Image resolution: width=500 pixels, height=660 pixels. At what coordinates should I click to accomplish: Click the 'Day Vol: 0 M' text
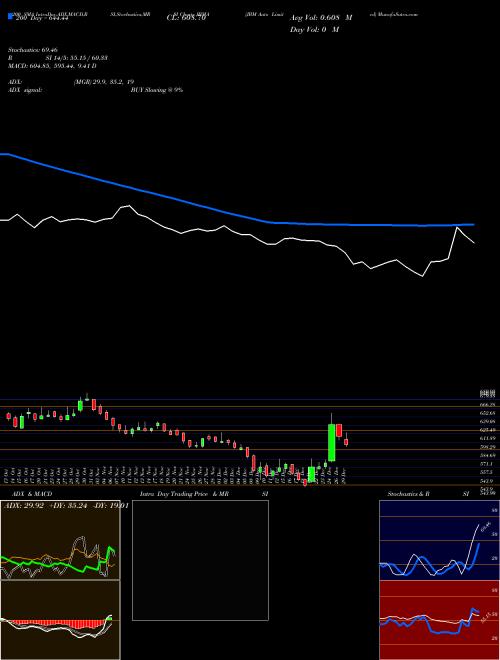[314, 29]
